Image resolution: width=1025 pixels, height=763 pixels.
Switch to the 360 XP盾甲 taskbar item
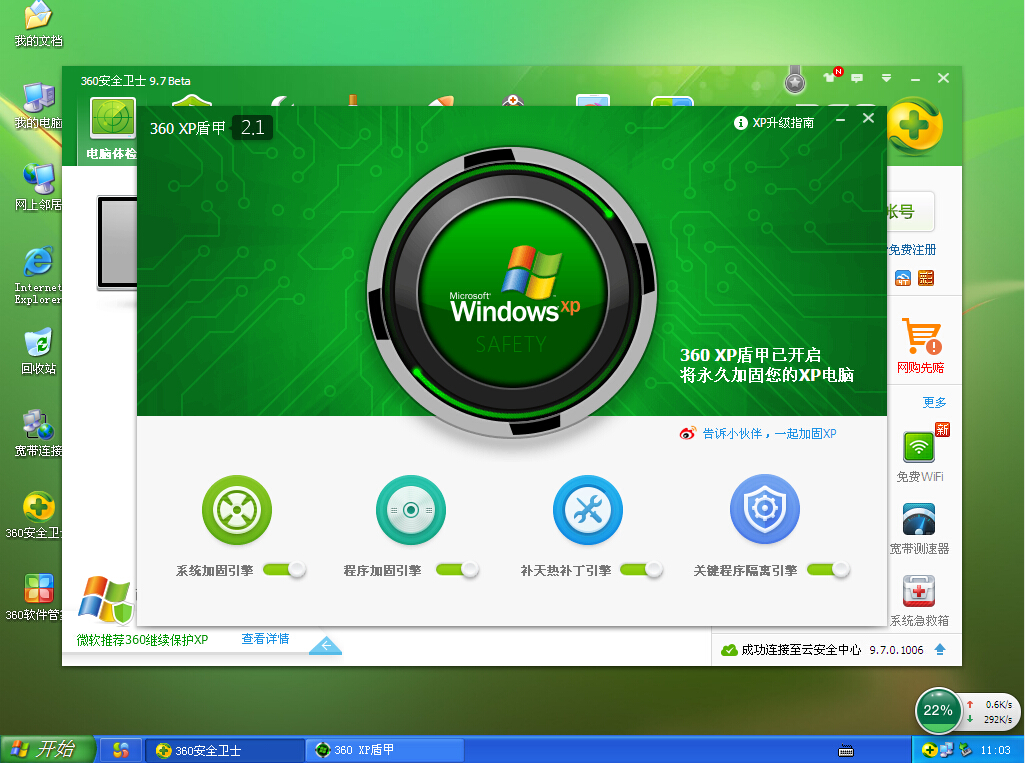[x=385, y=749]
